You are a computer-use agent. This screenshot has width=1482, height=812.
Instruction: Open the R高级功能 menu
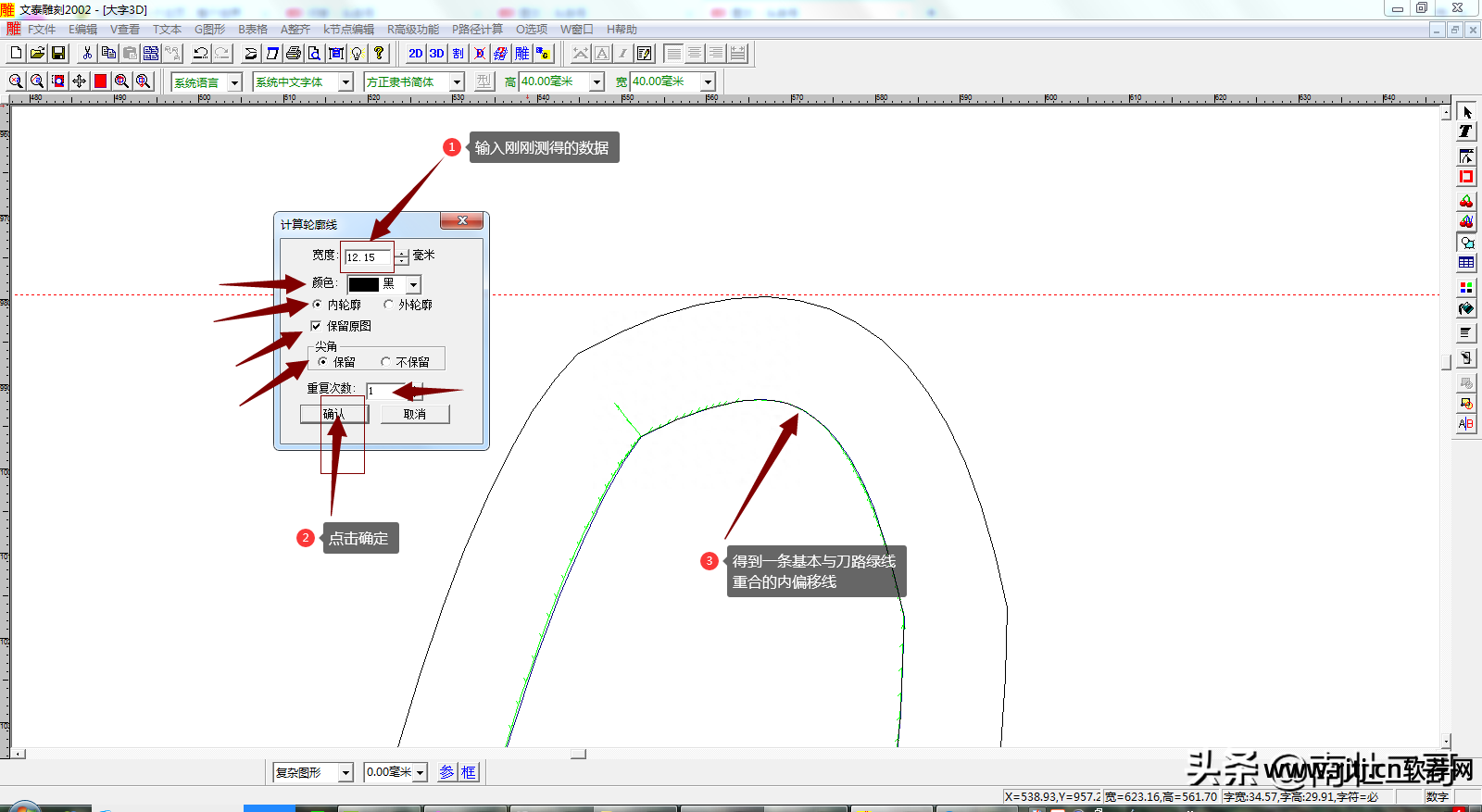point(413,30)
